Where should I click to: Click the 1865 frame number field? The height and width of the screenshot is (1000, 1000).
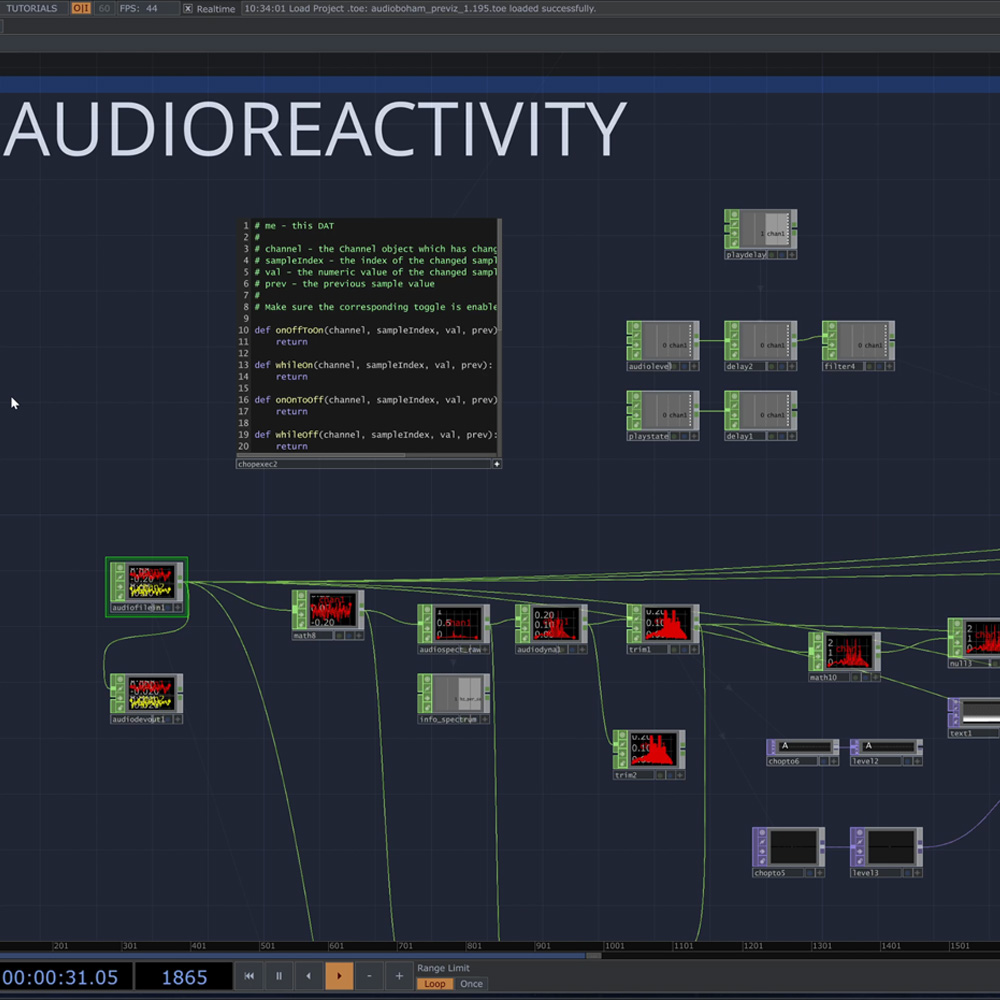183,977
